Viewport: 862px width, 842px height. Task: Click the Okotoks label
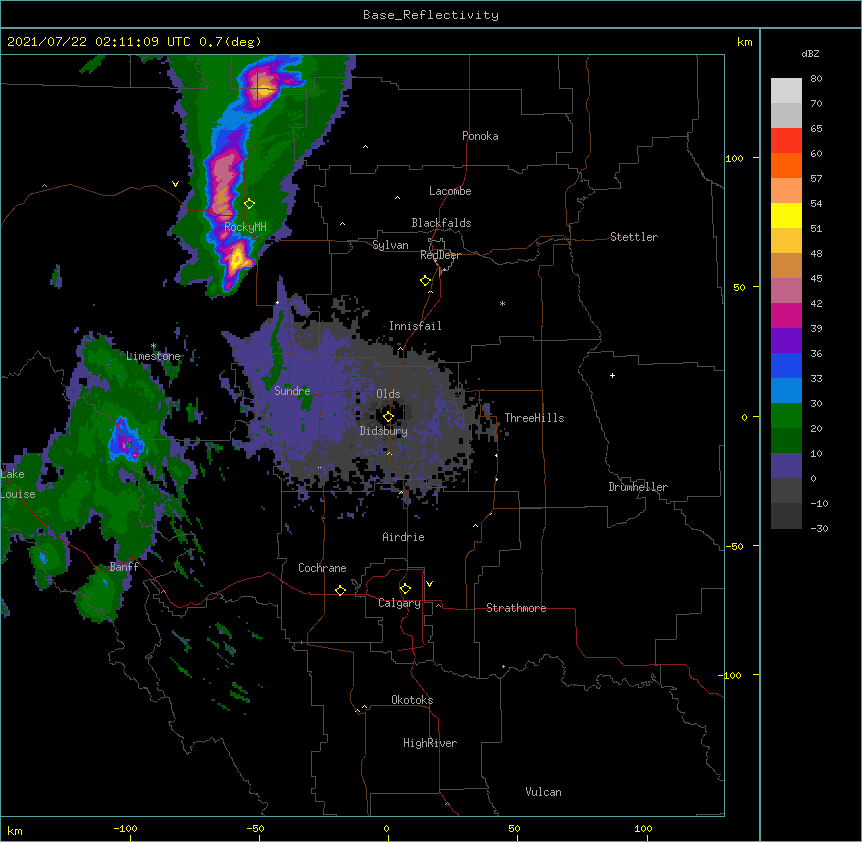(412, 700)
